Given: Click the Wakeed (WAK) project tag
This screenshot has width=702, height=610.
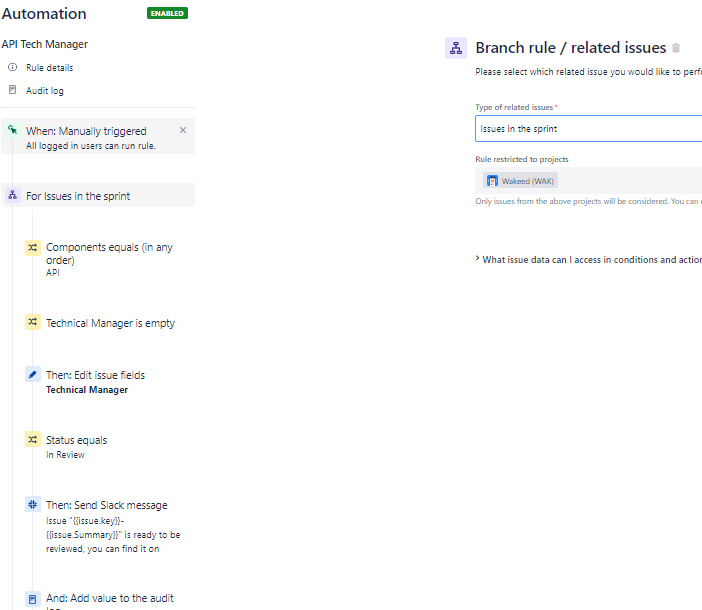Looking at the screenshot, I should 520,181.
